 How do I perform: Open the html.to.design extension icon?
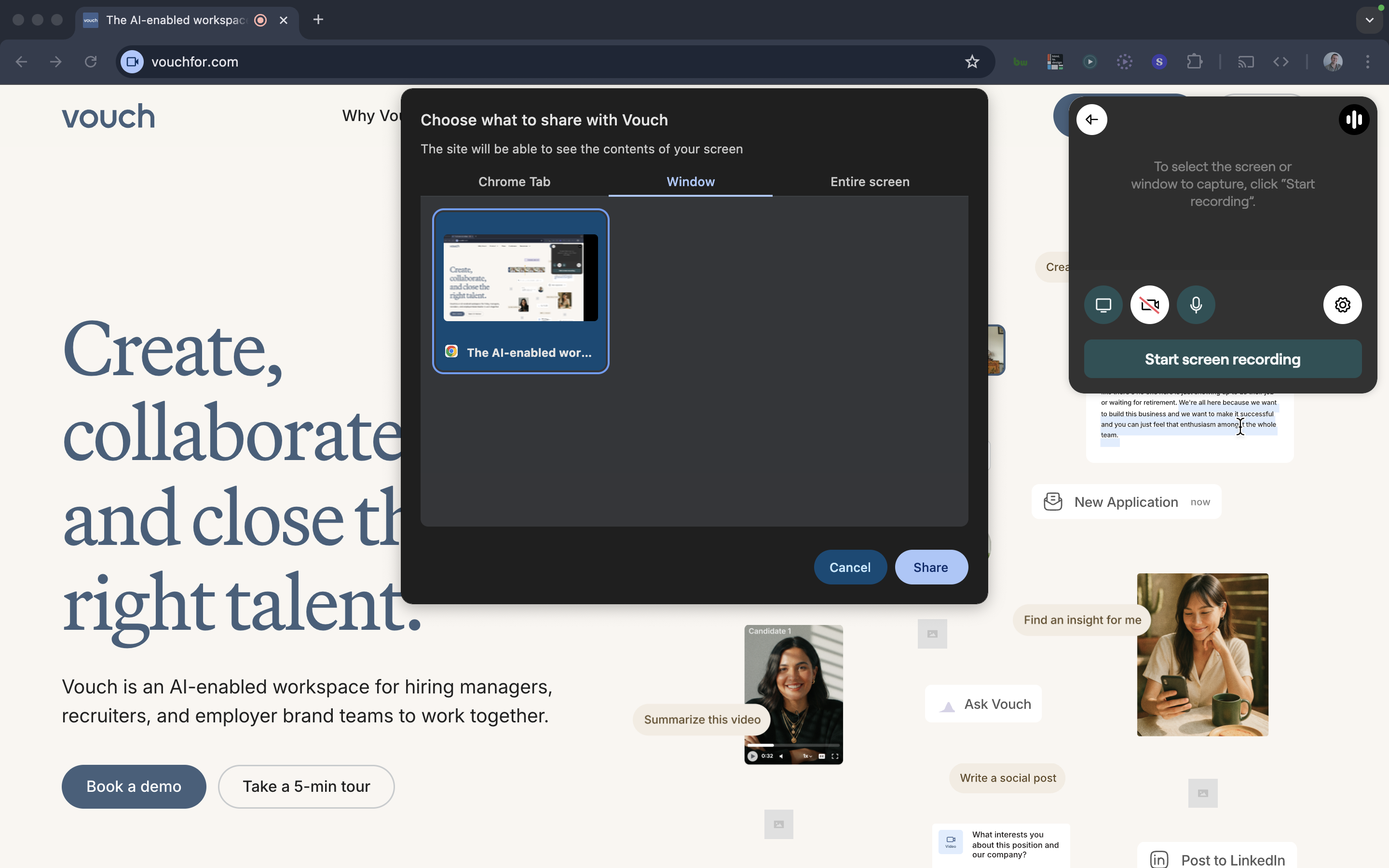click(1055, 61)
